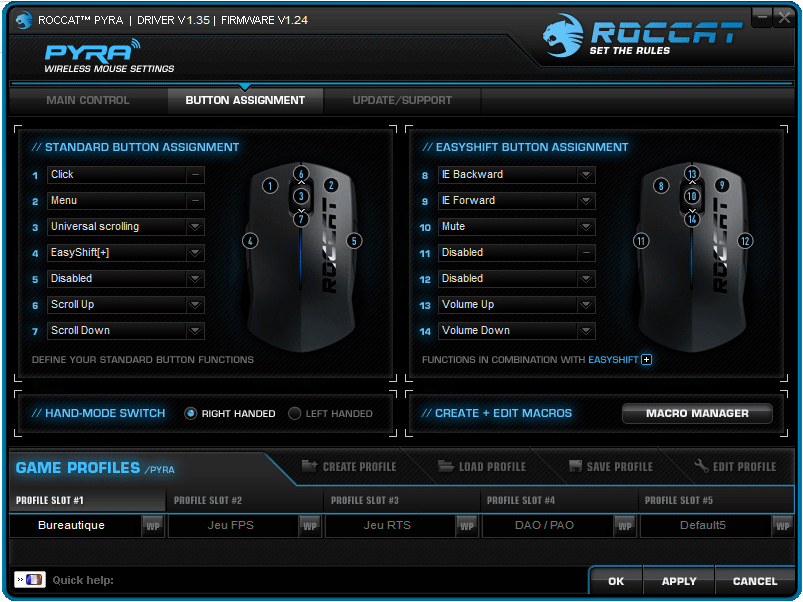Image resolution: width=803 pixels, height=602 pixels.
Task: Click the DAO / PAO profile name field
Action: [547, 525]
